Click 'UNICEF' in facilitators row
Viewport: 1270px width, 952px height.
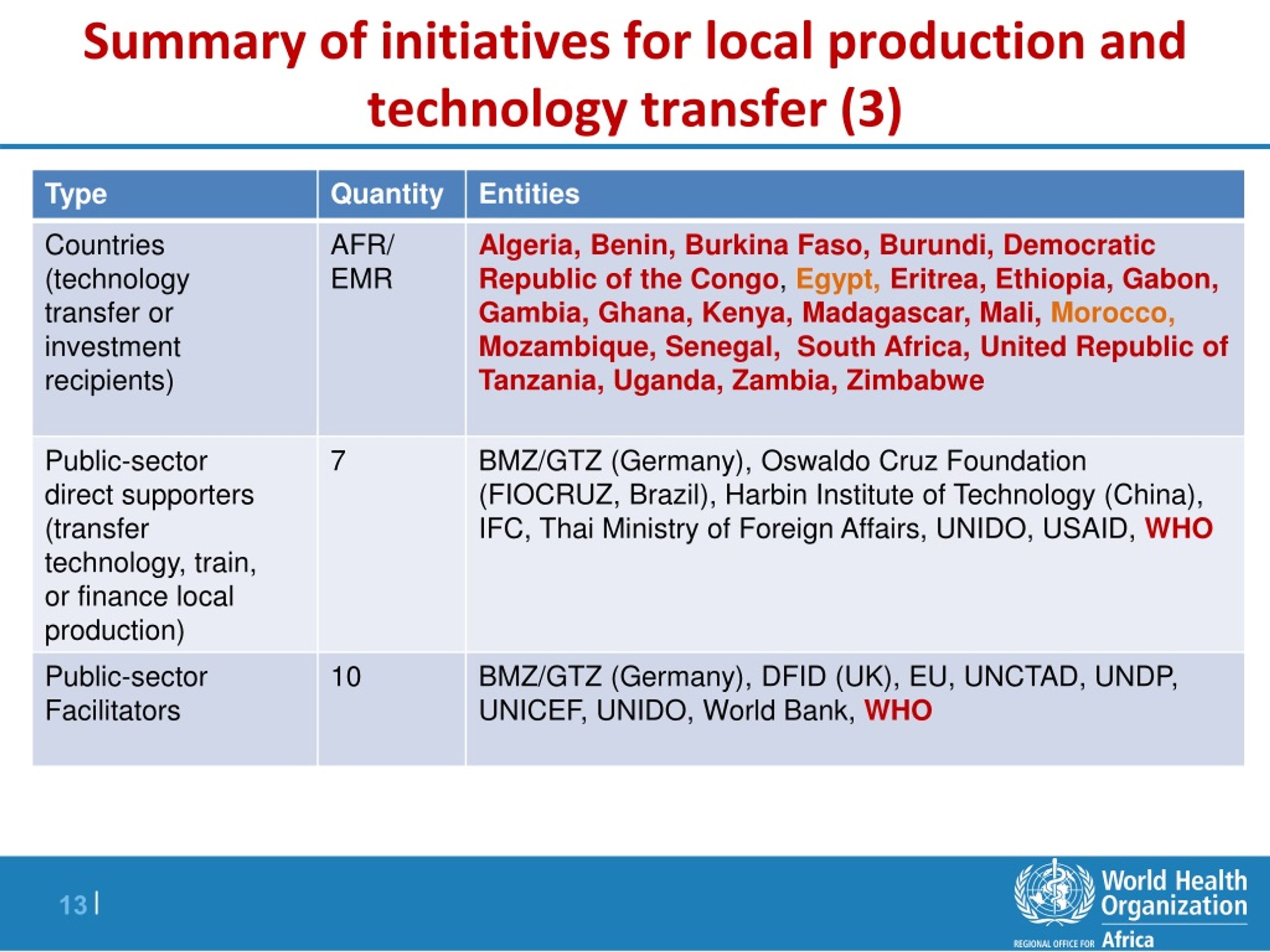(x=530, y=711)
